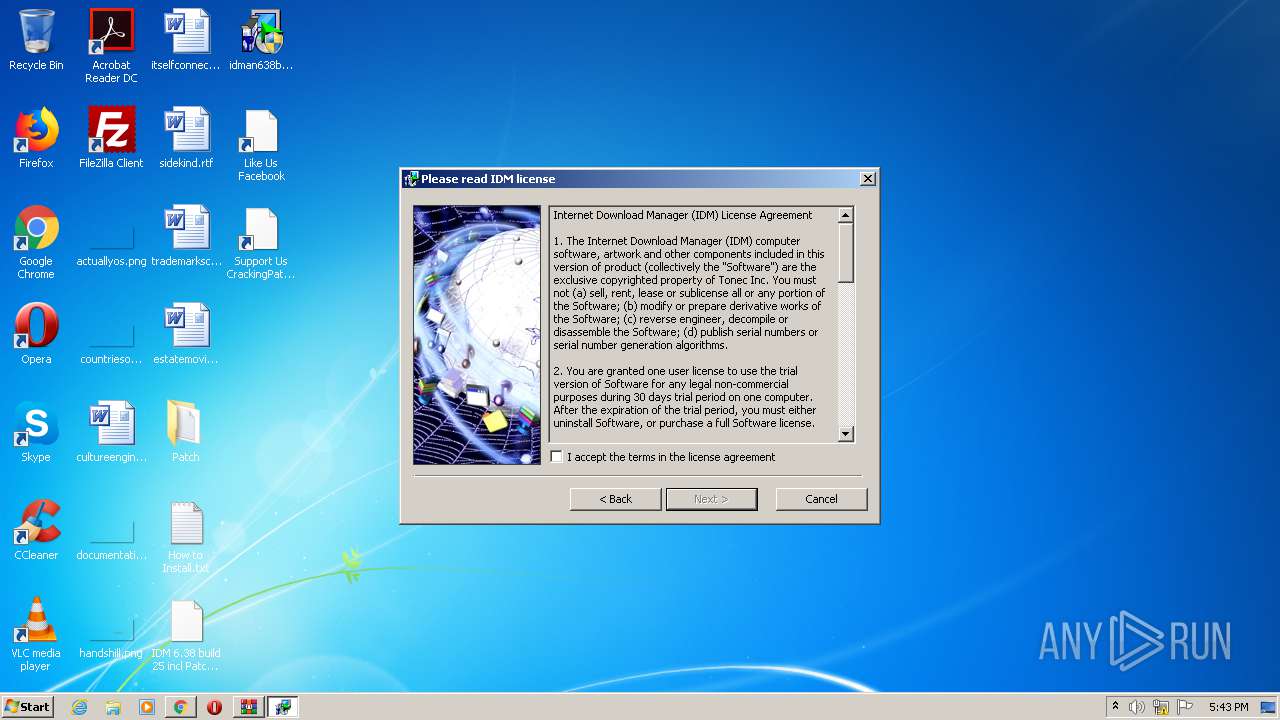Open Action Center flag tray icon

coord(1185,707)
